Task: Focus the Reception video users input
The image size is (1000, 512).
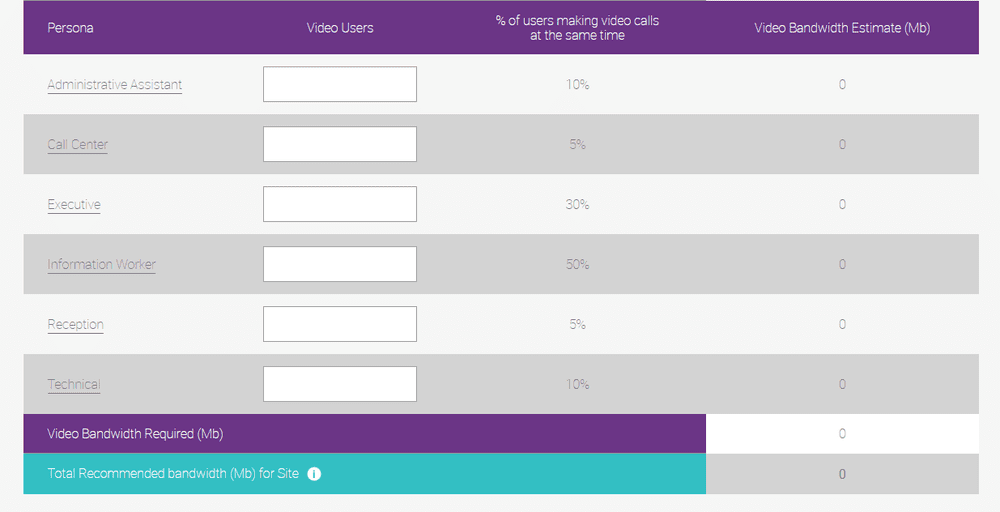Action: coord(340,324)
